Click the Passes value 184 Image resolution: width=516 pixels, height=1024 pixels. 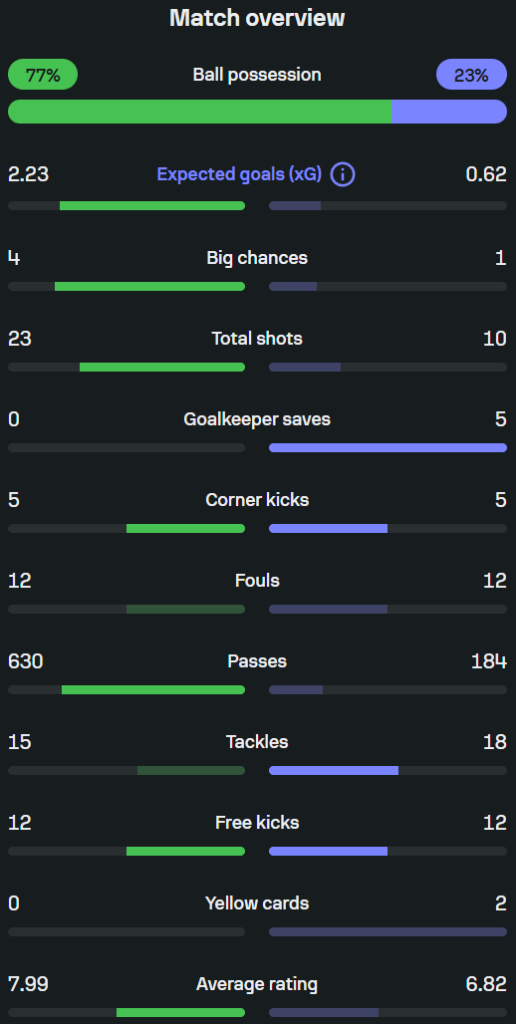[489, 662]
